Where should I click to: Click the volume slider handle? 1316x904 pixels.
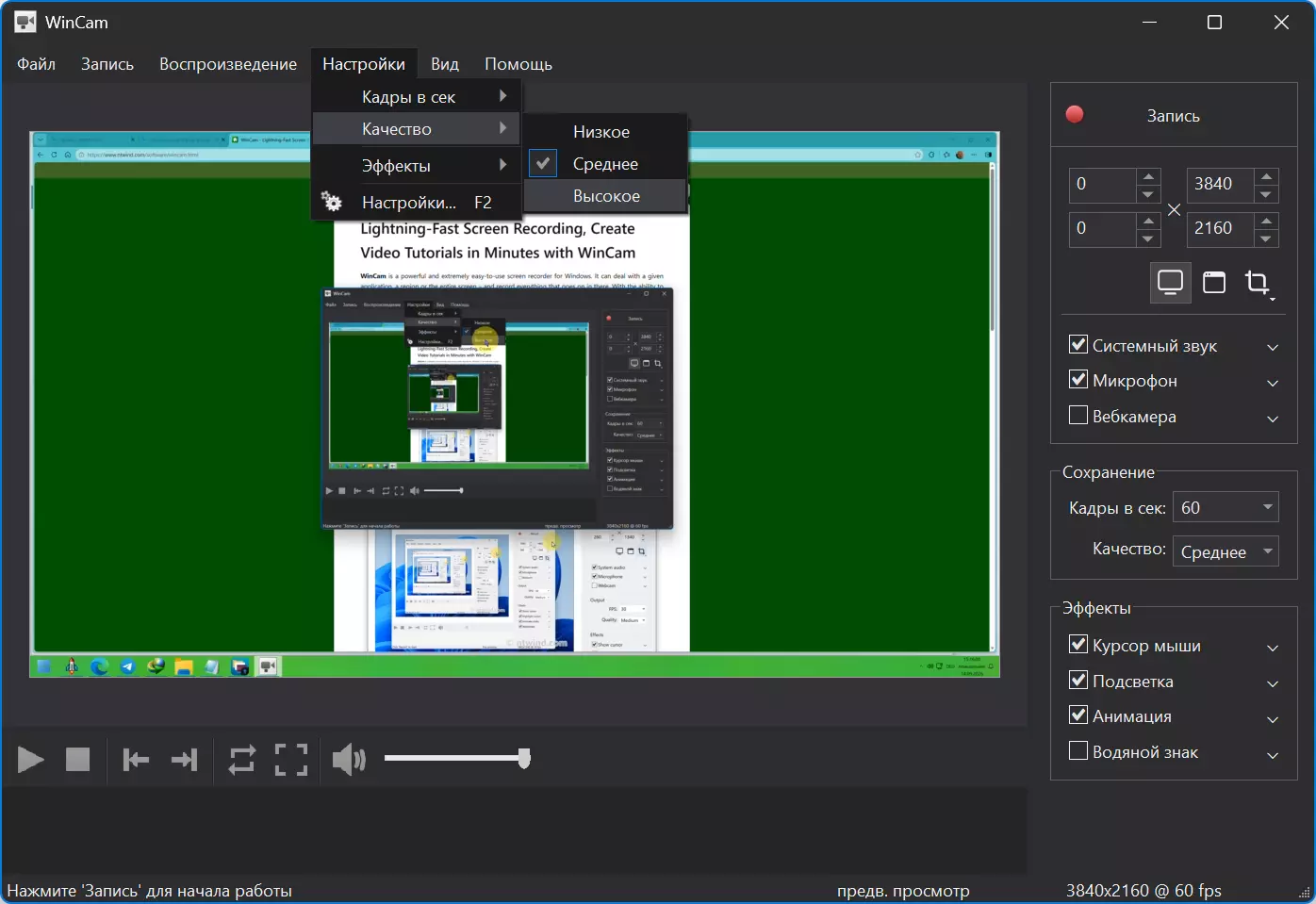coord(524,758)
